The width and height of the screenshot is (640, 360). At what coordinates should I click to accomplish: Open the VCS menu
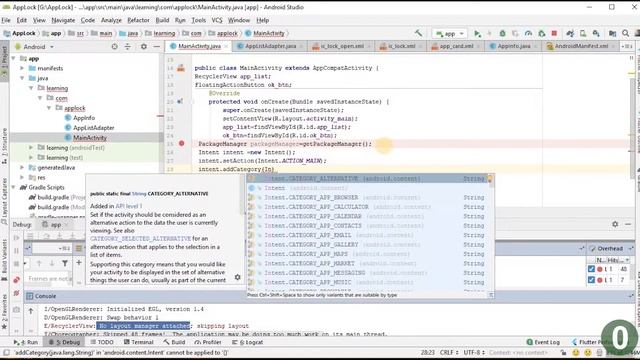pos(217,20)
